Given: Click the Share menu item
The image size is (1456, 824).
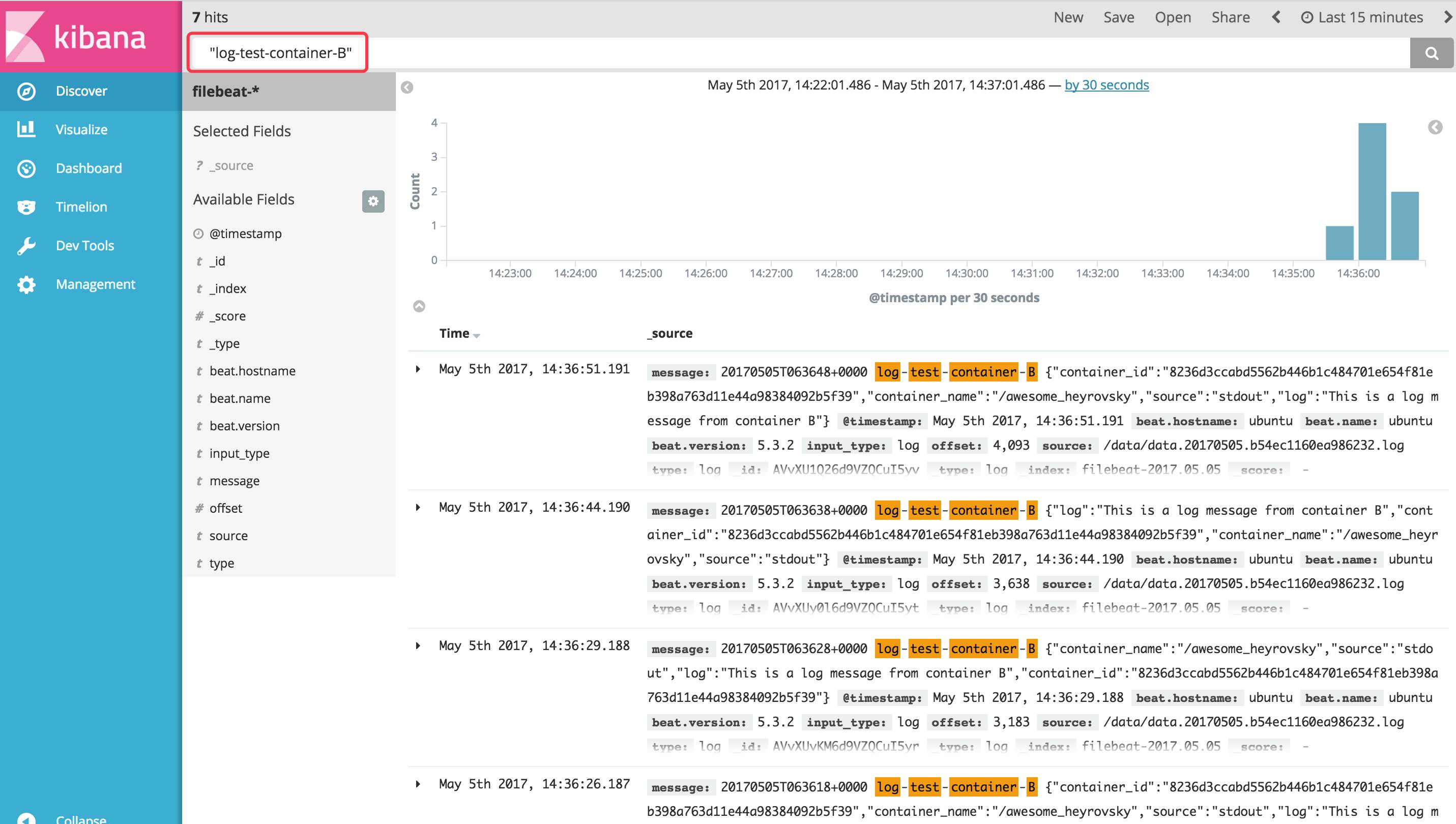Looking at the screenshot, I should pos(1231,17).
